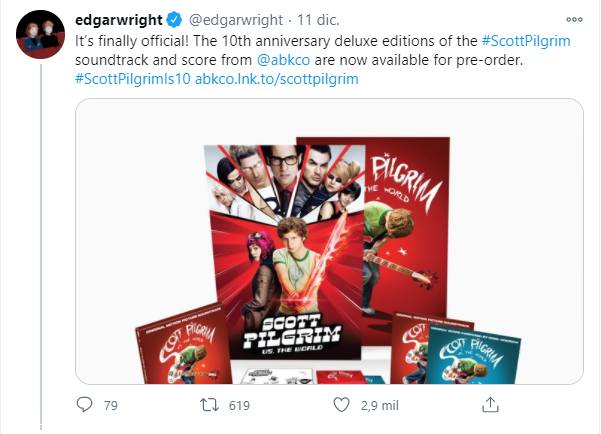Open the @edgarwright handle link
This screenshot has width=601, height=434.
tap(236, 20)
